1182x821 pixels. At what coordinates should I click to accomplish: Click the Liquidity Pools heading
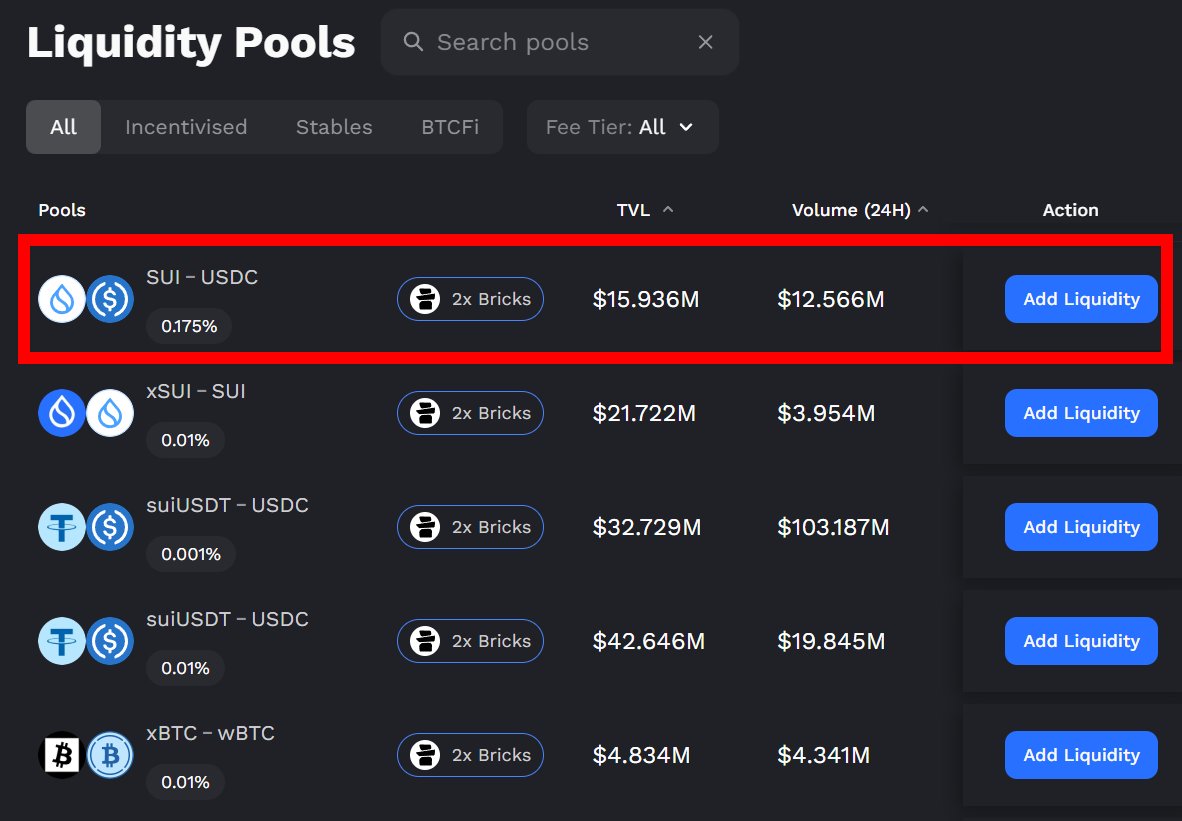(191, 42)
